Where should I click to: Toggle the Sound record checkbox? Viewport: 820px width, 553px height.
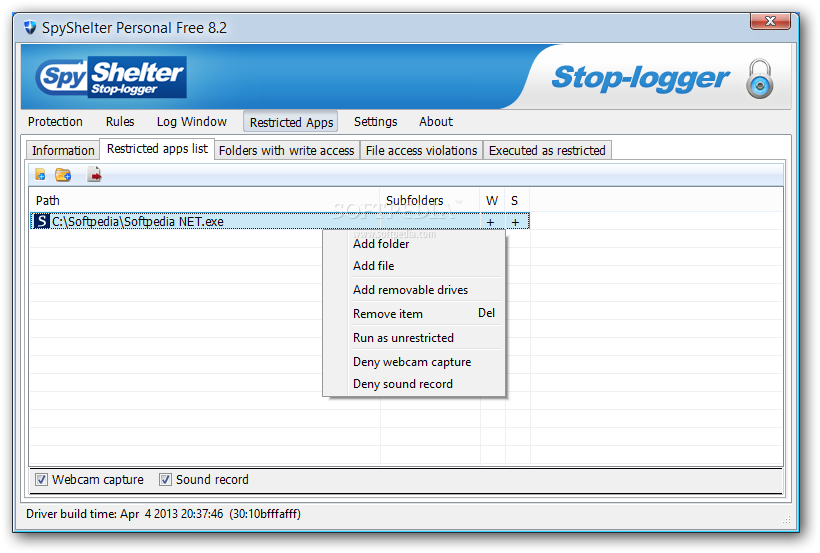[x=165, y=479]
